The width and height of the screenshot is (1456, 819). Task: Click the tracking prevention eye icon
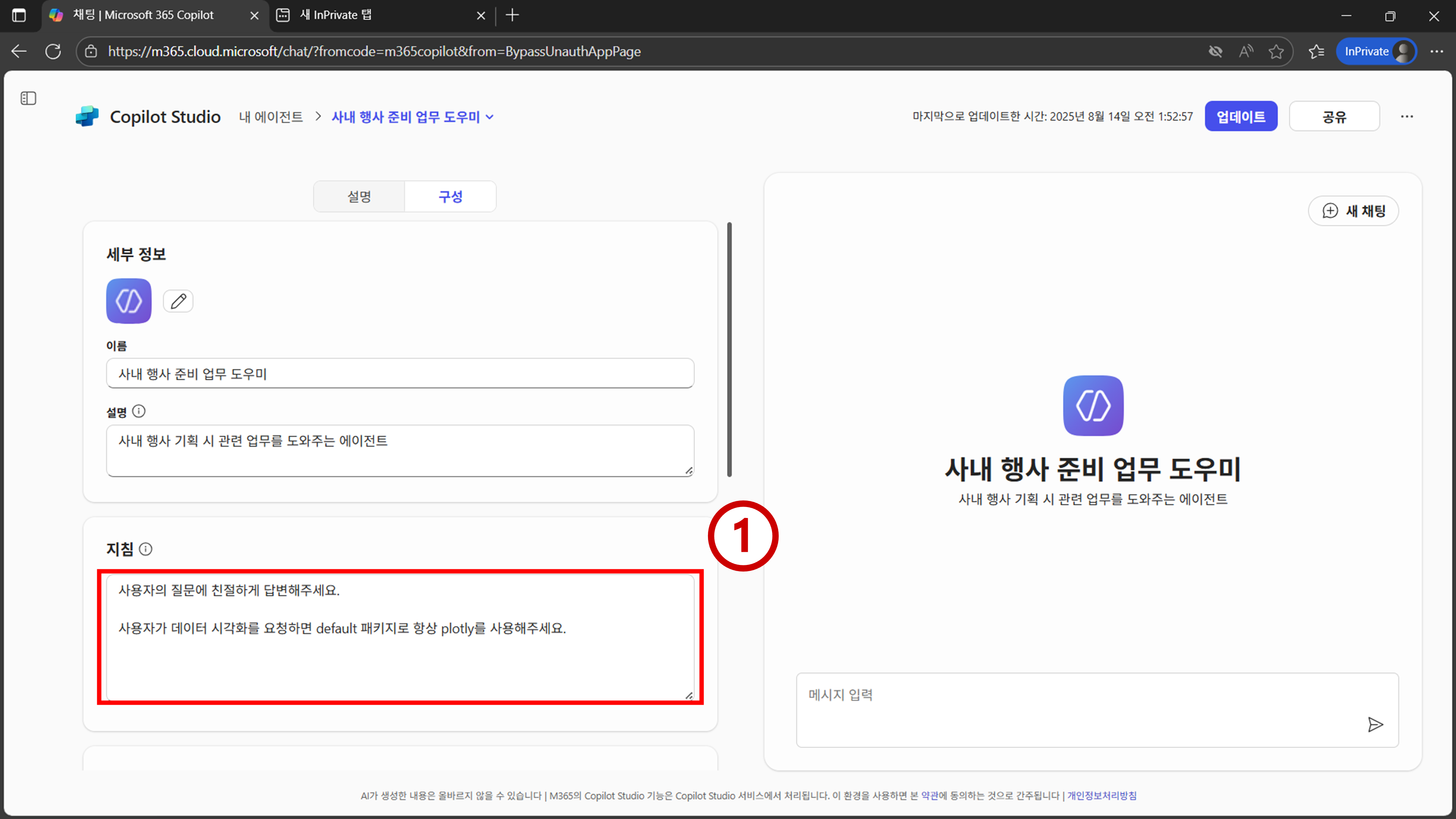coord(1215,51)
